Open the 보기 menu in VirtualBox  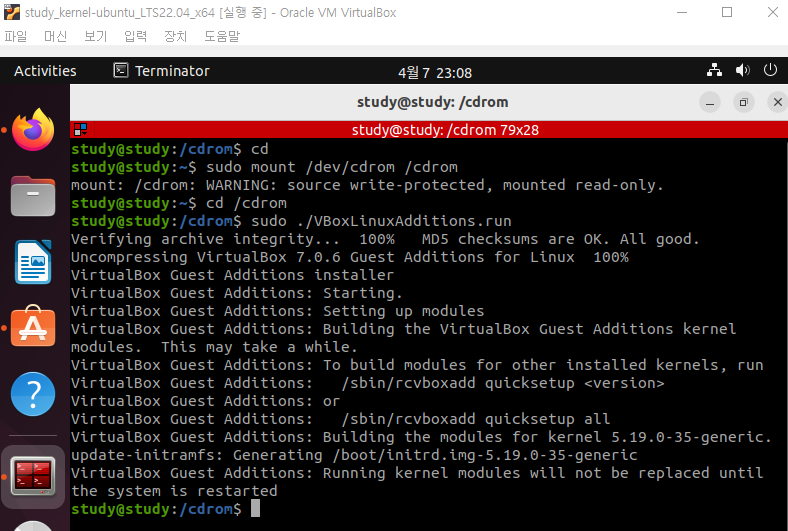[x=95, y=36]
